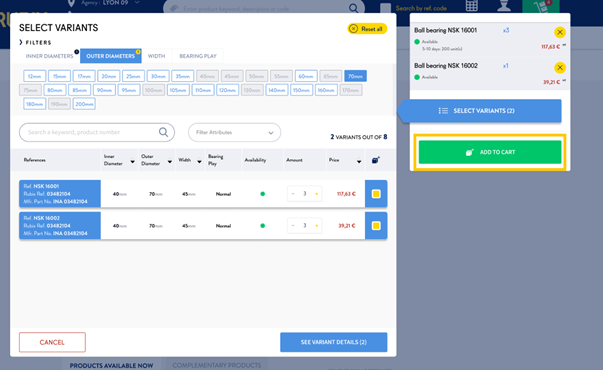The height and width of the screenshot is (370, 603).
Task: Collapse the Filters section chevron
Action: click(x=21, y=42)
